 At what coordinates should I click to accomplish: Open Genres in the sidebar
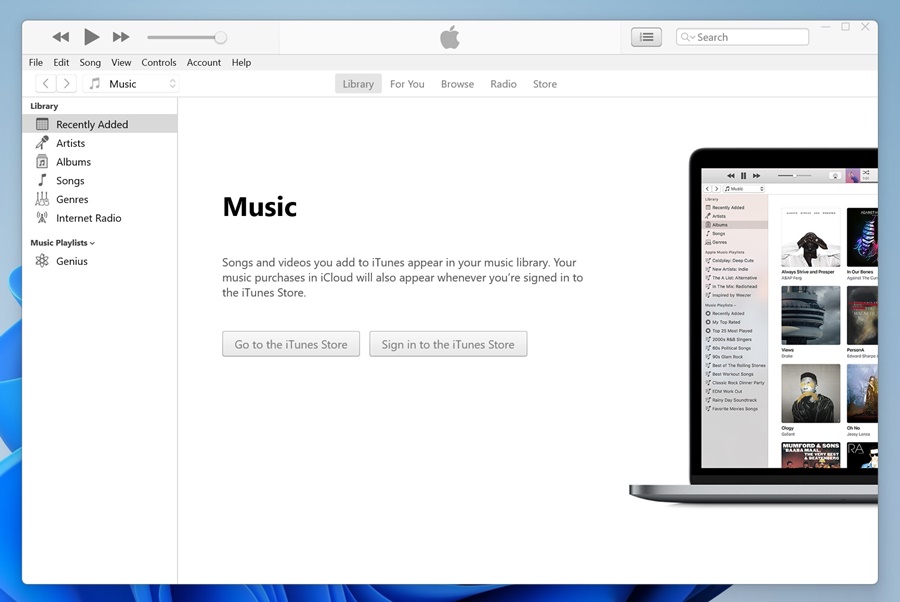click(72, 199)
